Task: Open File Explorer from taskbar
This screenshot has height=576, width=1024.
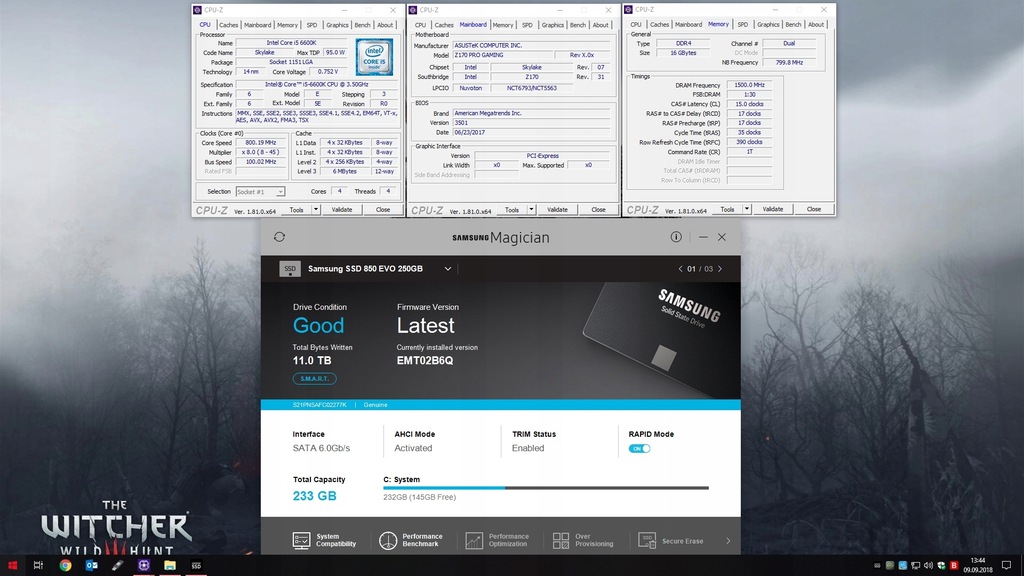Action: click(170, 565)
